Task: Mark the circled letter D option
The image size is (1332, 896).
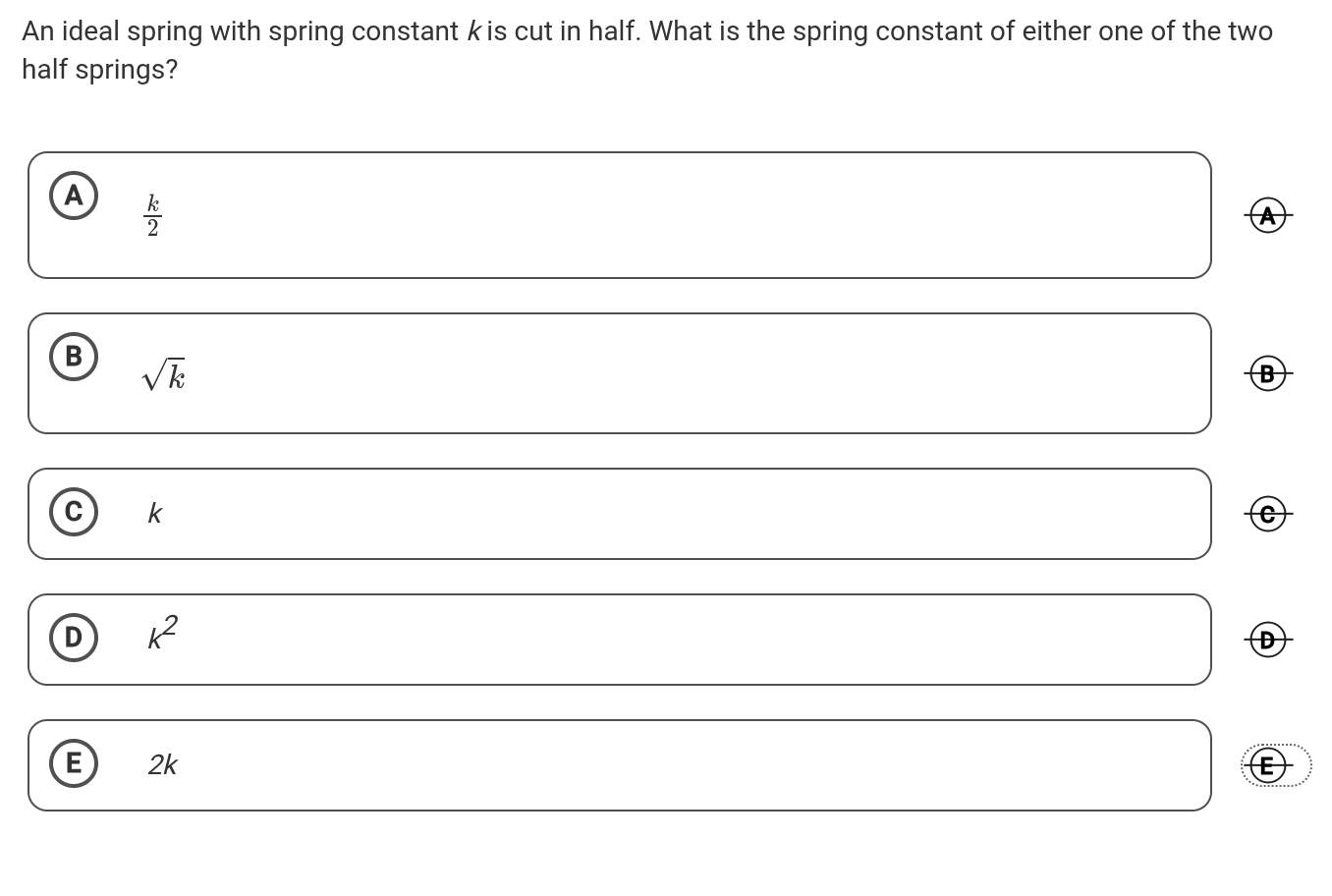Action: (x=74, y=638)
